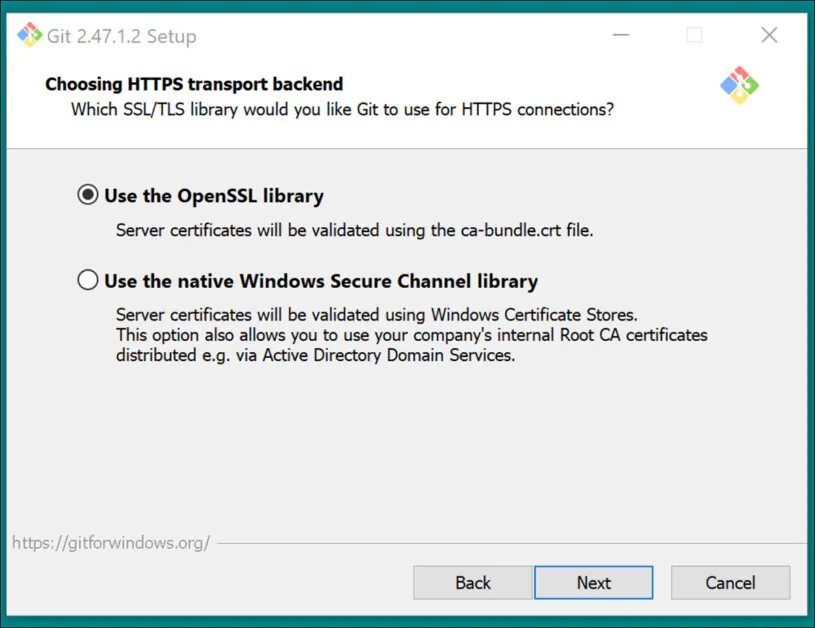Open the gitforwindows.org link
Screen dimensions: 815x628
(111, 543)
